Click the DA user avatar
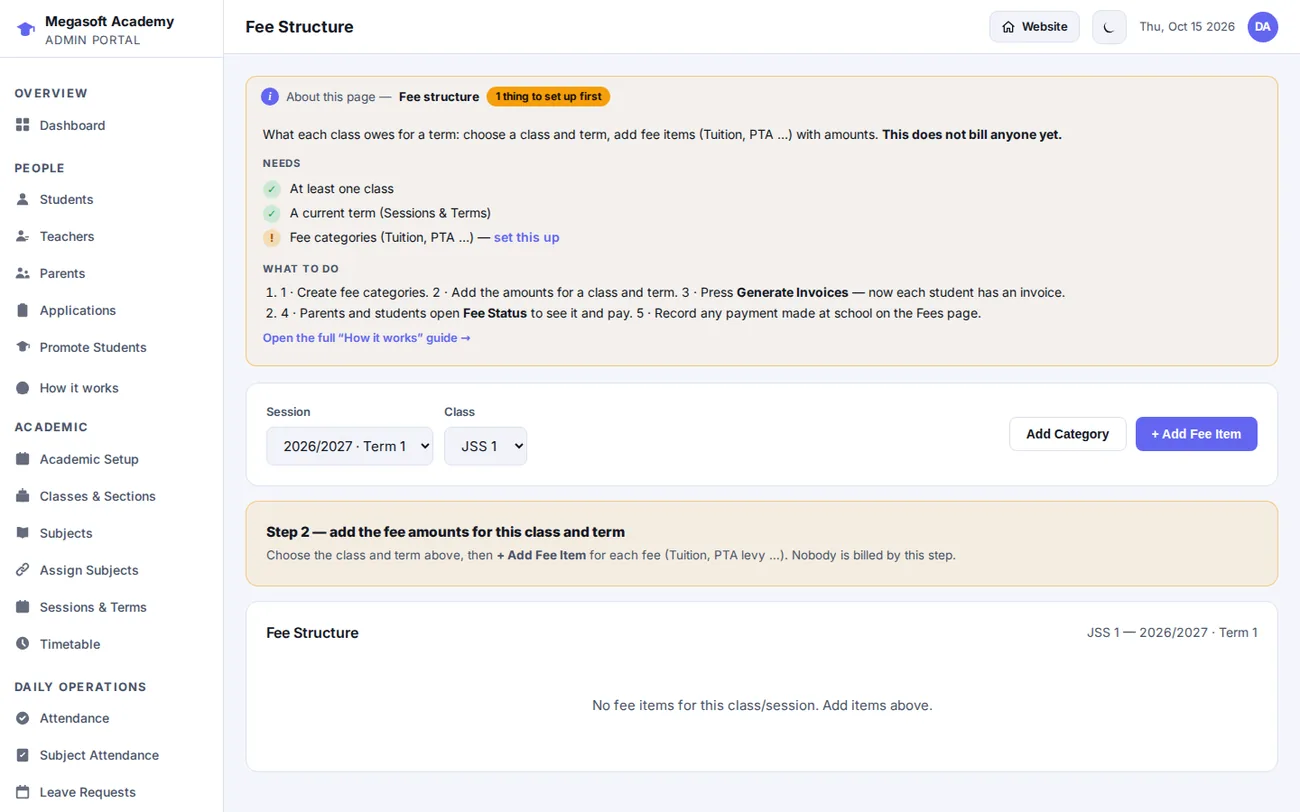This screenshot has height=812, width=1300. [x=1263, y=27]
